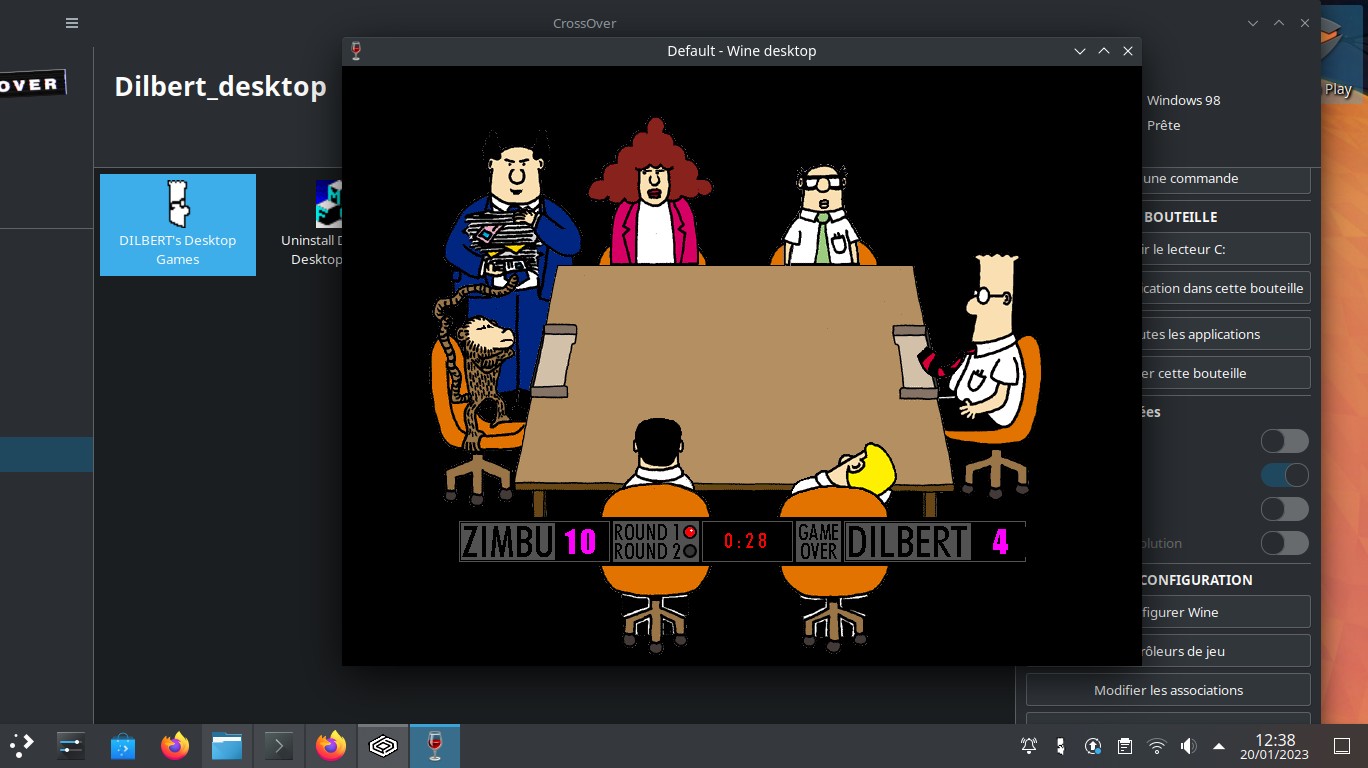Toggle the switch beside the 'olution' label

point(1285,543)
